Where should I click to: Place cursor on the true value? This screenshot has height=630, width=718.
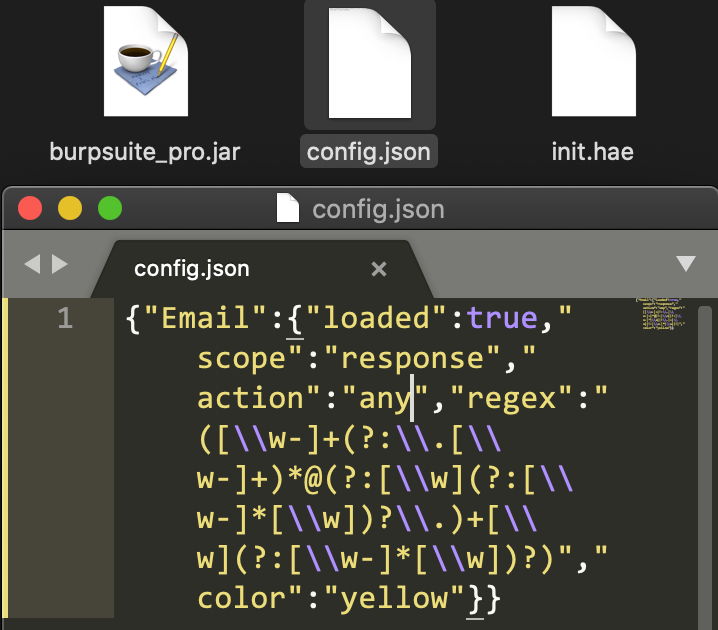click(x=503, y=319)
